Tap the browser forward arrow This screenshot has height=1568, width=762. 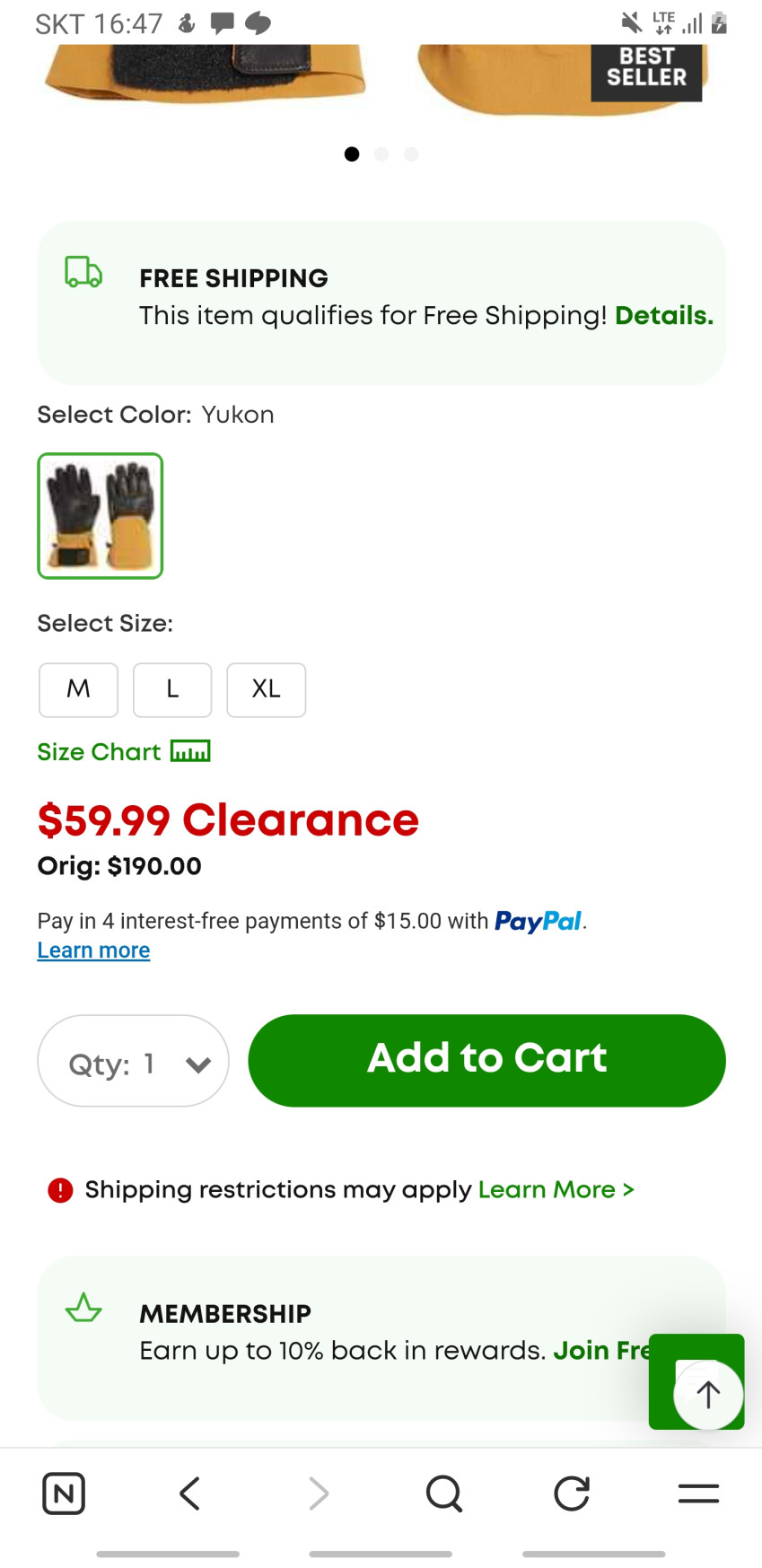click(318, 1494)
